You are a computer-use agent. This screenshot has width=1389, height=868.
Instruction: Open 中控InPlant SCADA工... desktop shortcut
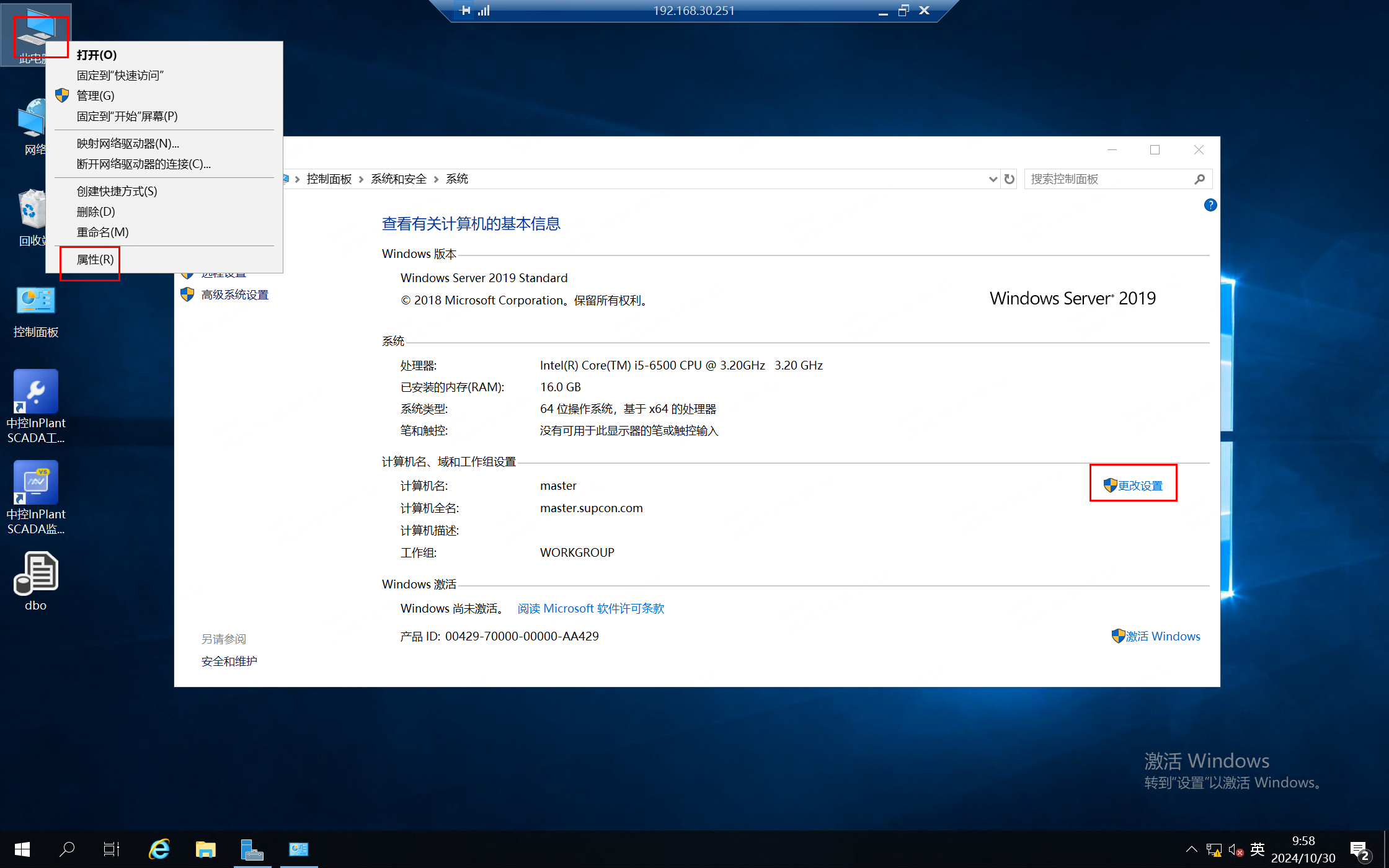coord(35,393)
